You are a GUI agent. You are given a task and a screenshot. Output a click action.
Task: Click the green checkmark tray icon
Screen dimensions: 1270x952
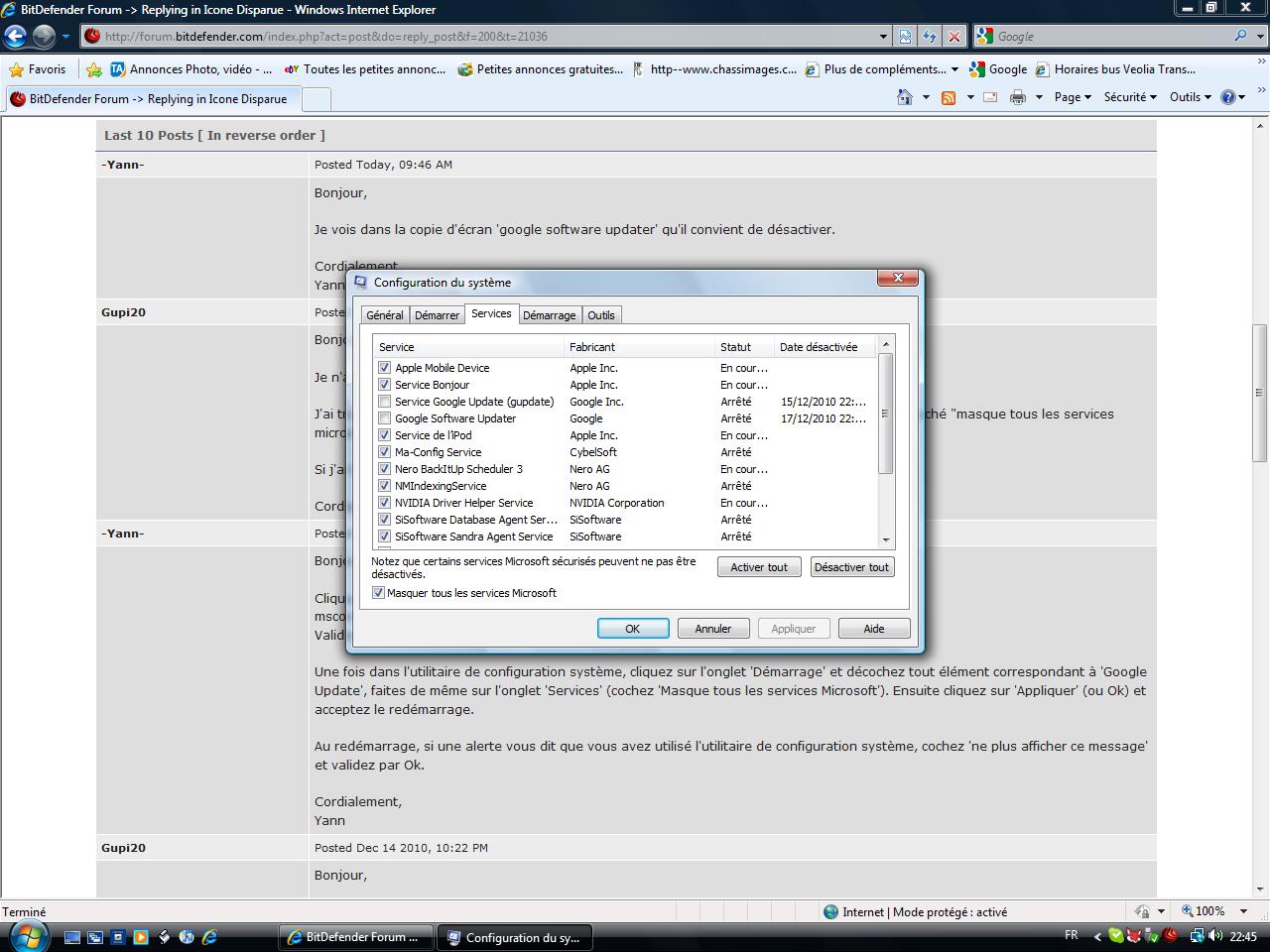click(x=1116, y=936)
